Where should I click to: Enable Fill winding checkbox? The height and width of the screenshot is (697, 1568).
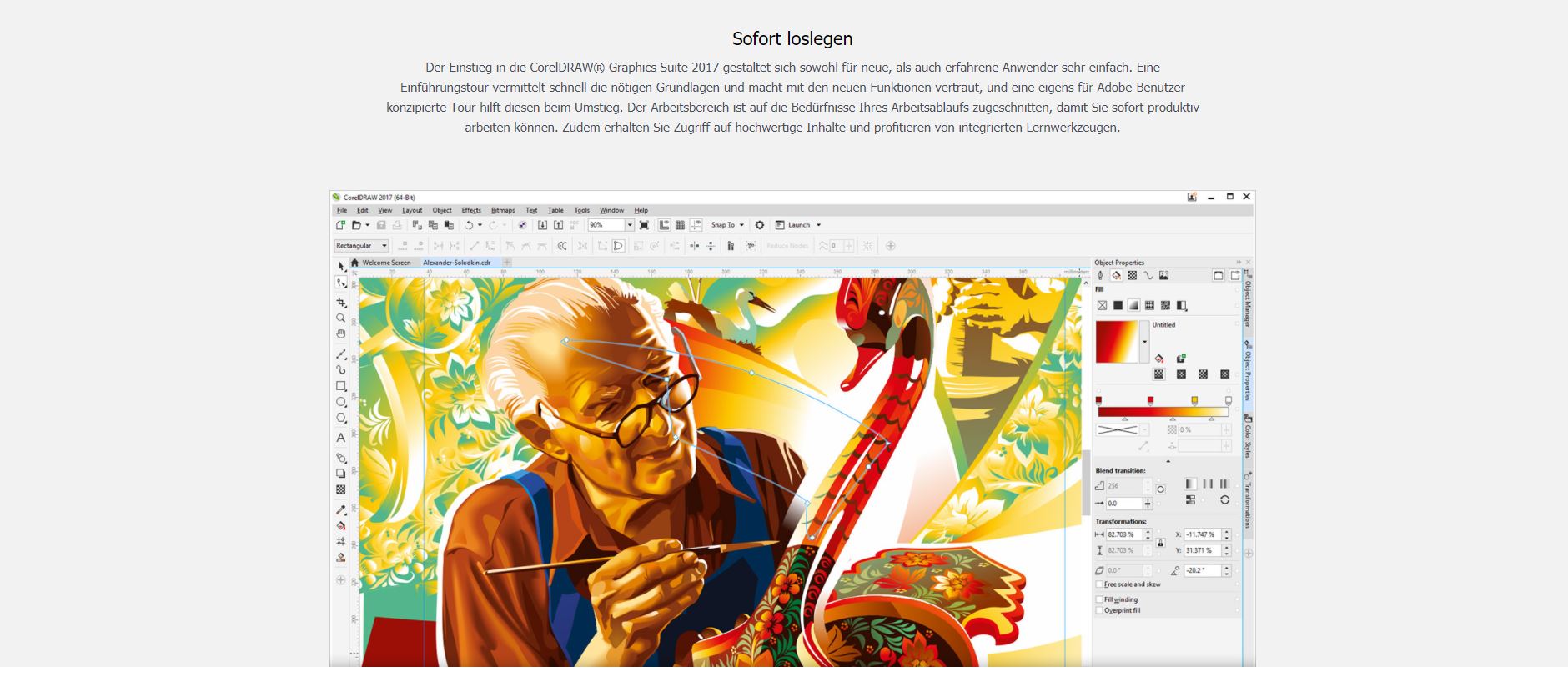tap(1099, 599)
